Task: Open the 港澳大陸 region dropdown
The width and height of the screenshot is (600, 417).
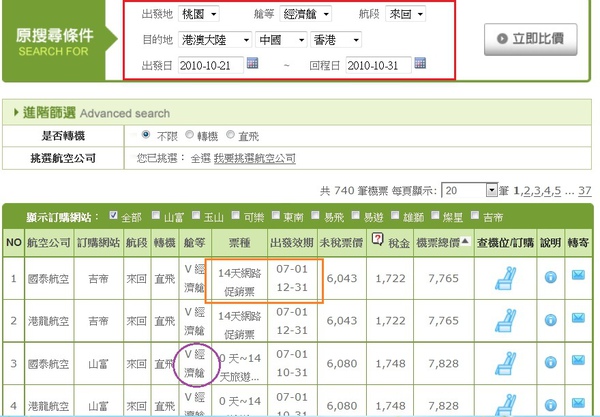Action: coord(215,40)
